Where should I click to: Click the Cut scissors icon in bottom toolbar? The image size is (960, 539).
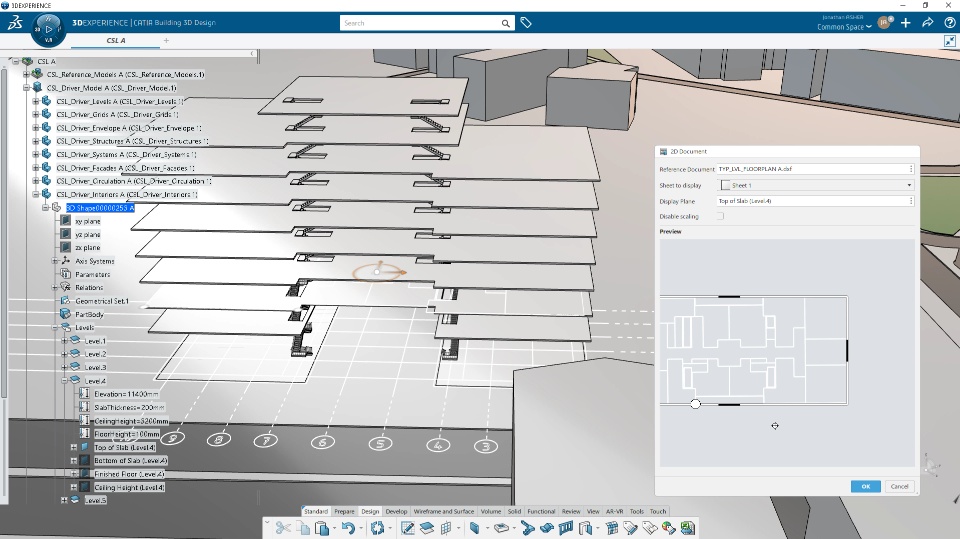coord(283,528)
